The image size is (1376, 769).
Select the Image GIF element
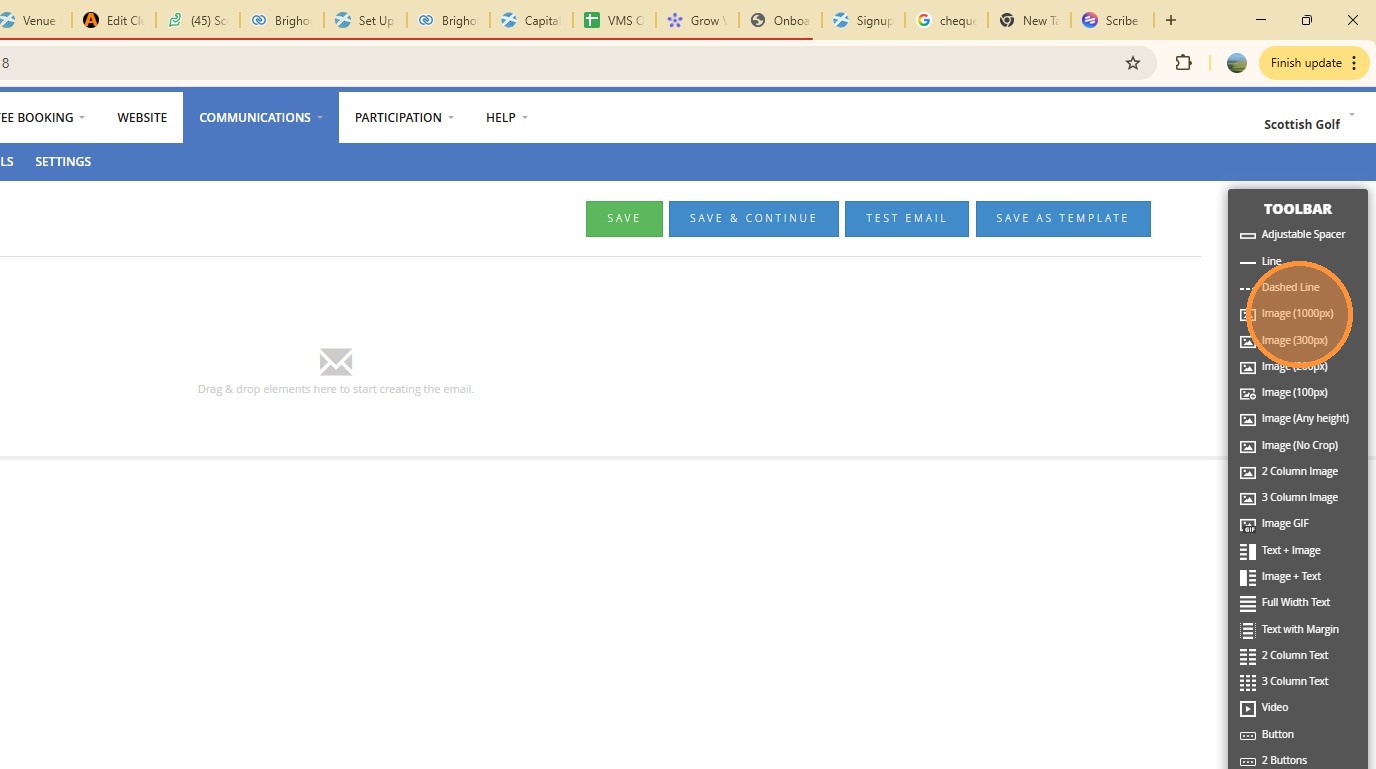click(1274, 524)
